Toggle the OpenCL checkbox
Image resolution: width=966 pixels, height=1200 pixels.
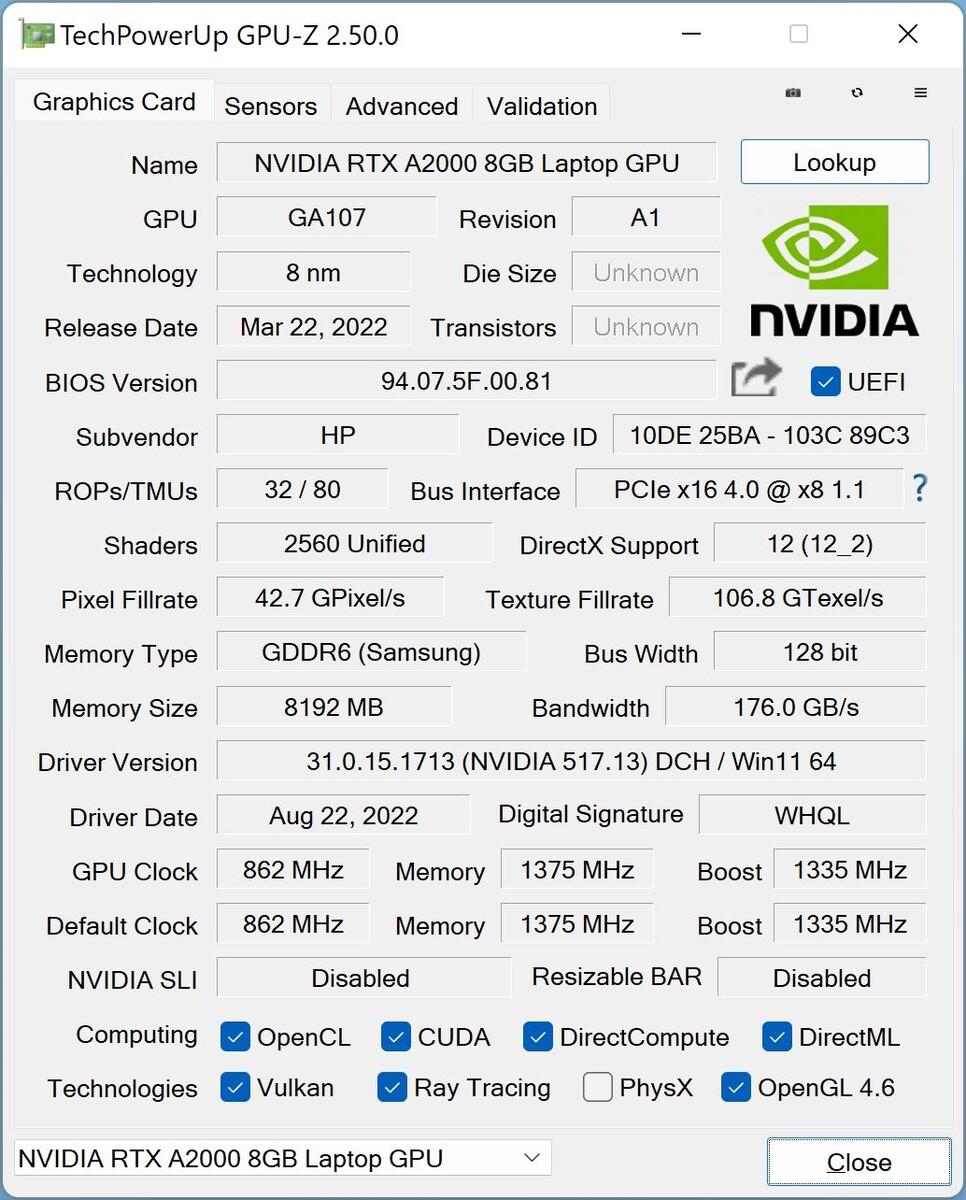pyautogui.click(x=235, y=1037)
